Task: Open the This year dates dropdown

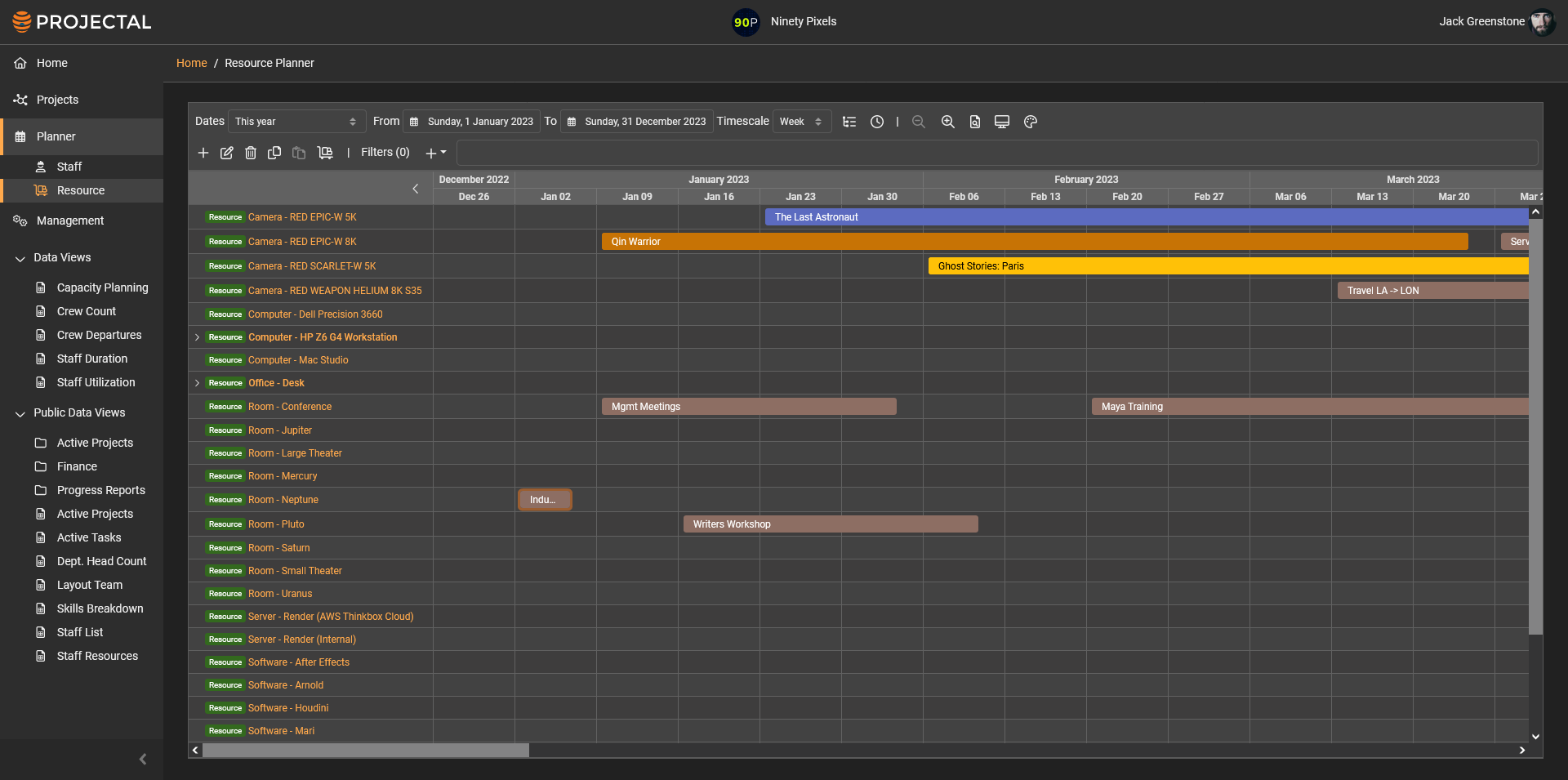Action: pos(296,121)
